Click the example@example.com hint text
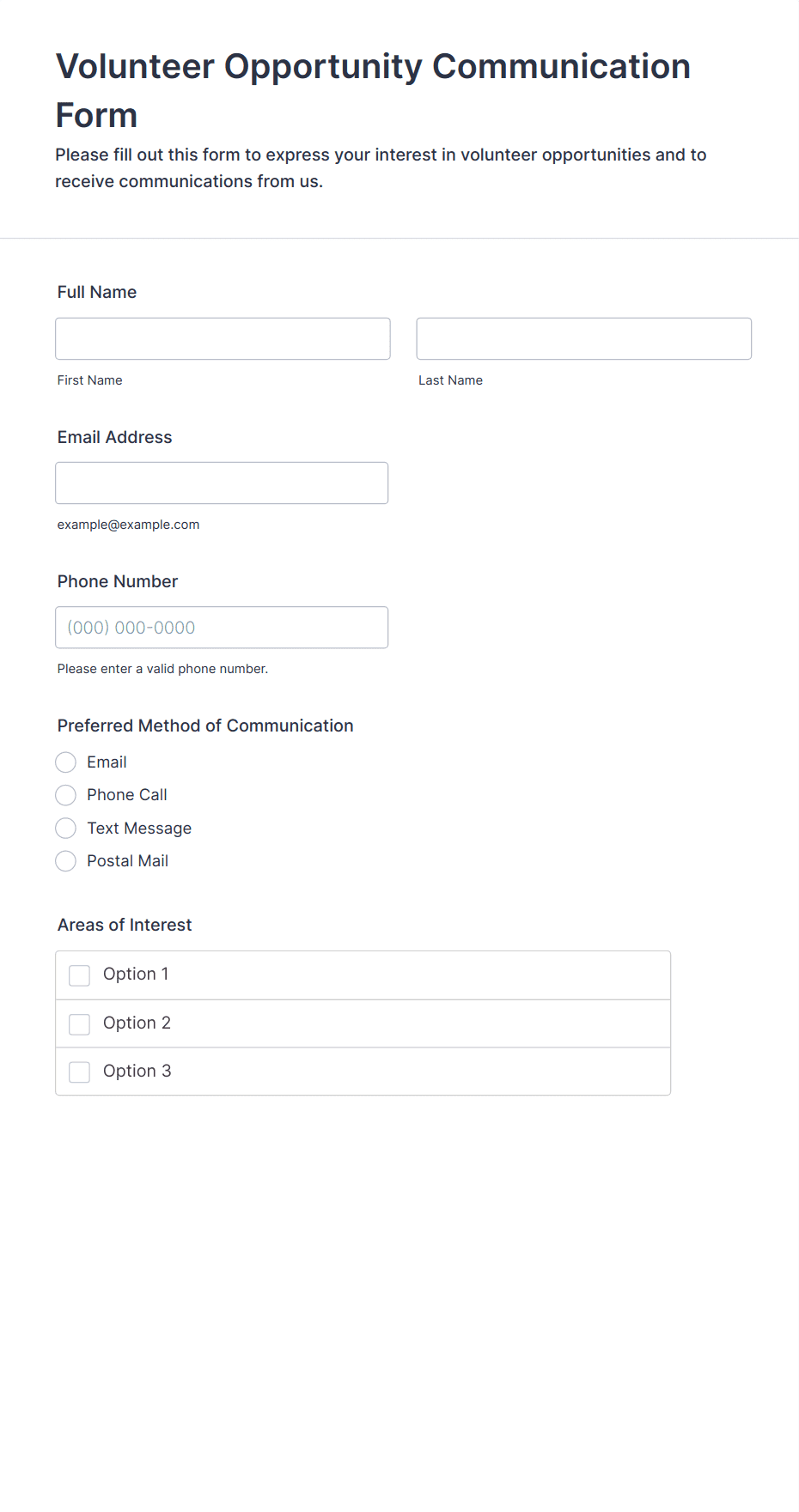Viewport: 799px width, 1512px height. (128, 525)
